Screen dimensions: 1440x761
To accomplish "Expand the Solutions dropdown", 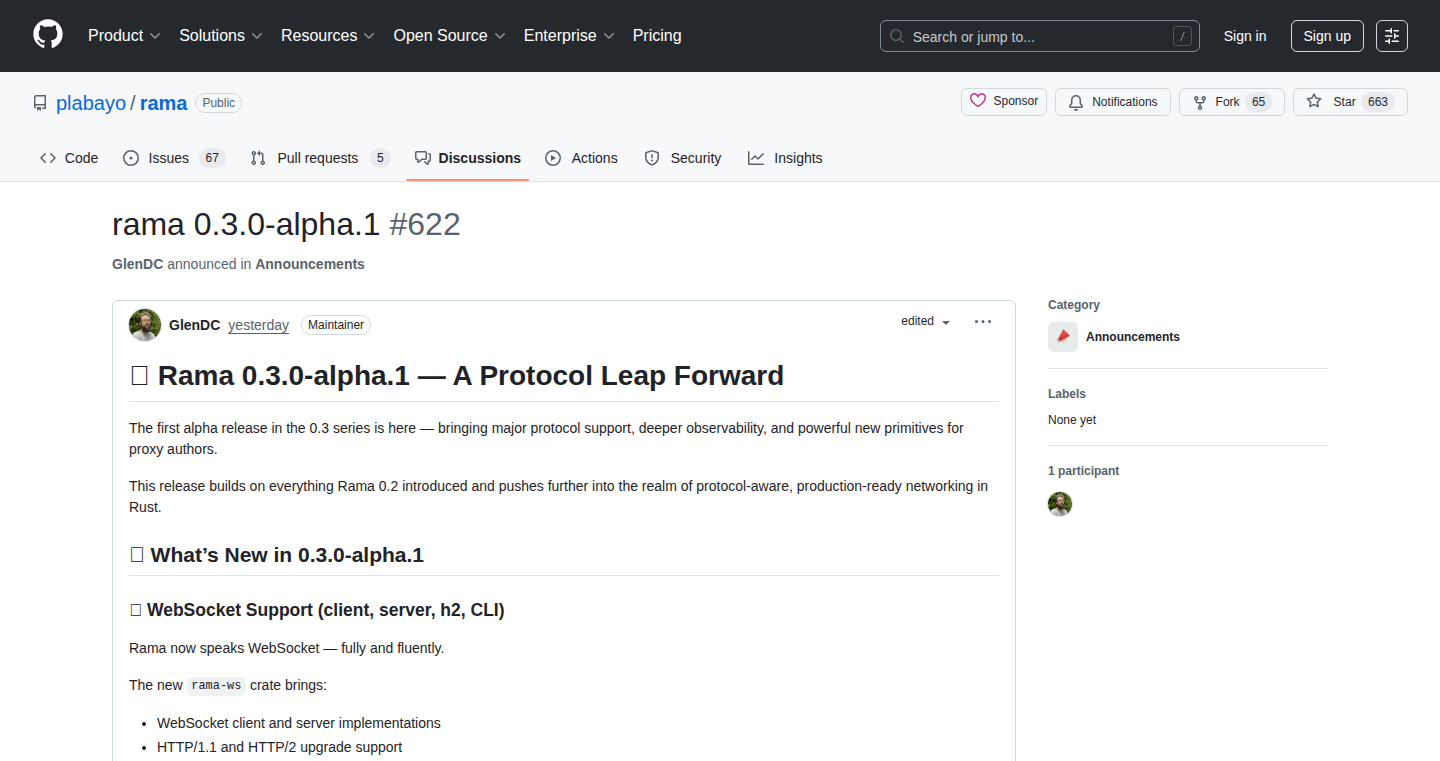I will (221, 36).
